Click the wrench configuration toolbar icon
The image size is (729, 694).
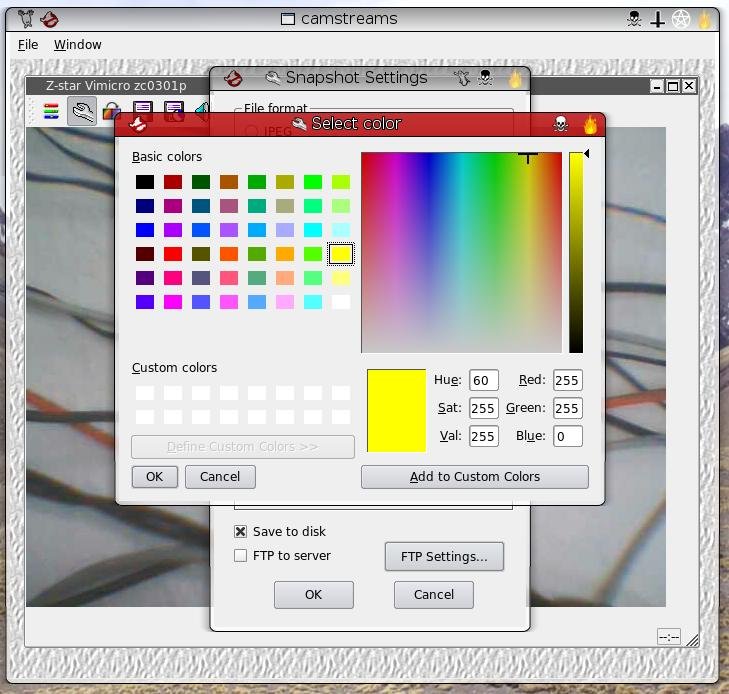[x=82, y=111]
